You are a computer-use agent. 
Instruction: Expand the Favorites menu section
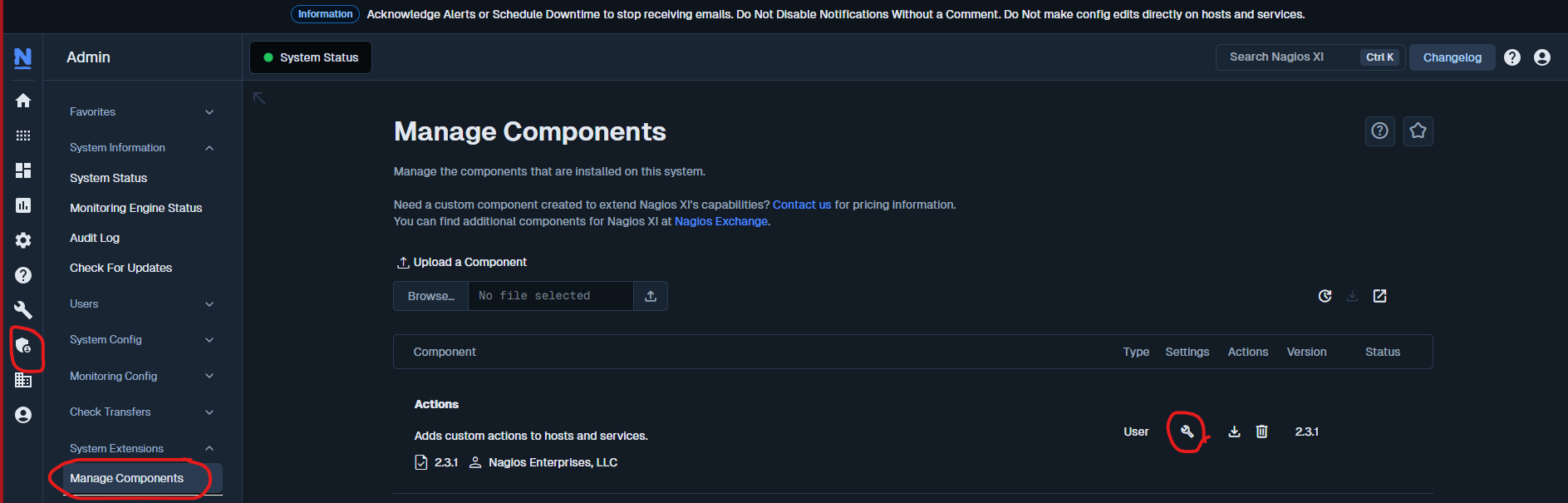(x=141, y=112)
